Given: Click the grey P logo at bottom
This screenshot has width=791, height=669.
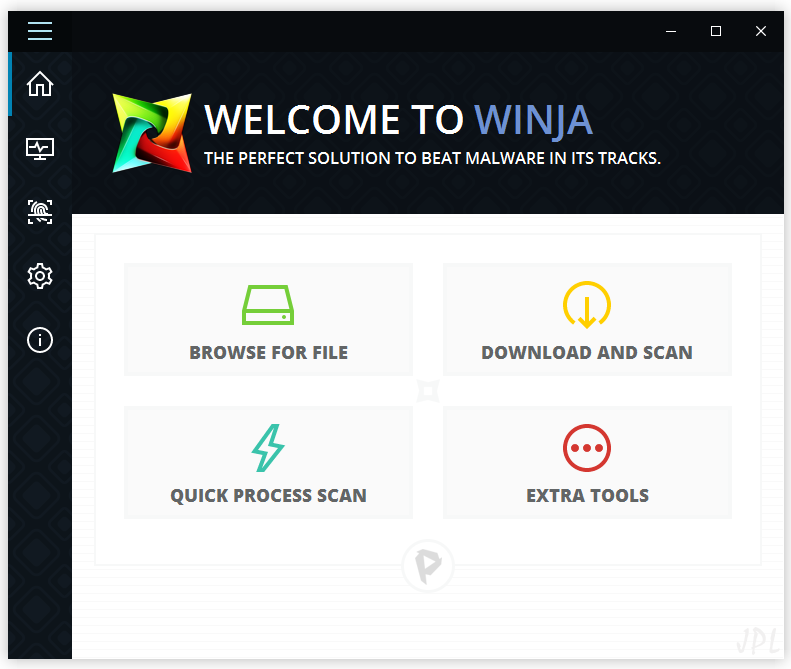Looking at the screenshot, I should pyautogui.click(x=428, y=566).
